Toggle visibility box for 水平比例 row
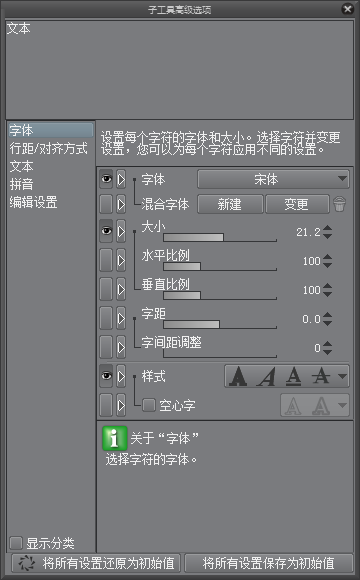 coord(106,260)
